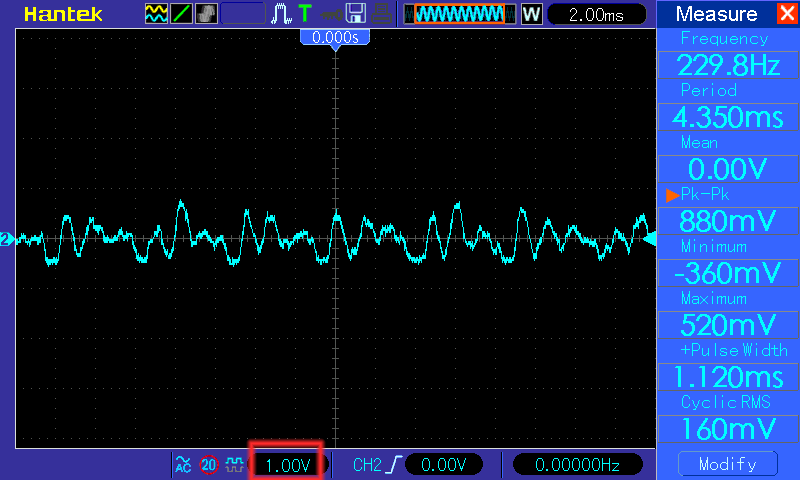Select the Frequency measurement 229.8Hz
The width and height of the screenshot is (800, 480).
(x=728, y=65)
